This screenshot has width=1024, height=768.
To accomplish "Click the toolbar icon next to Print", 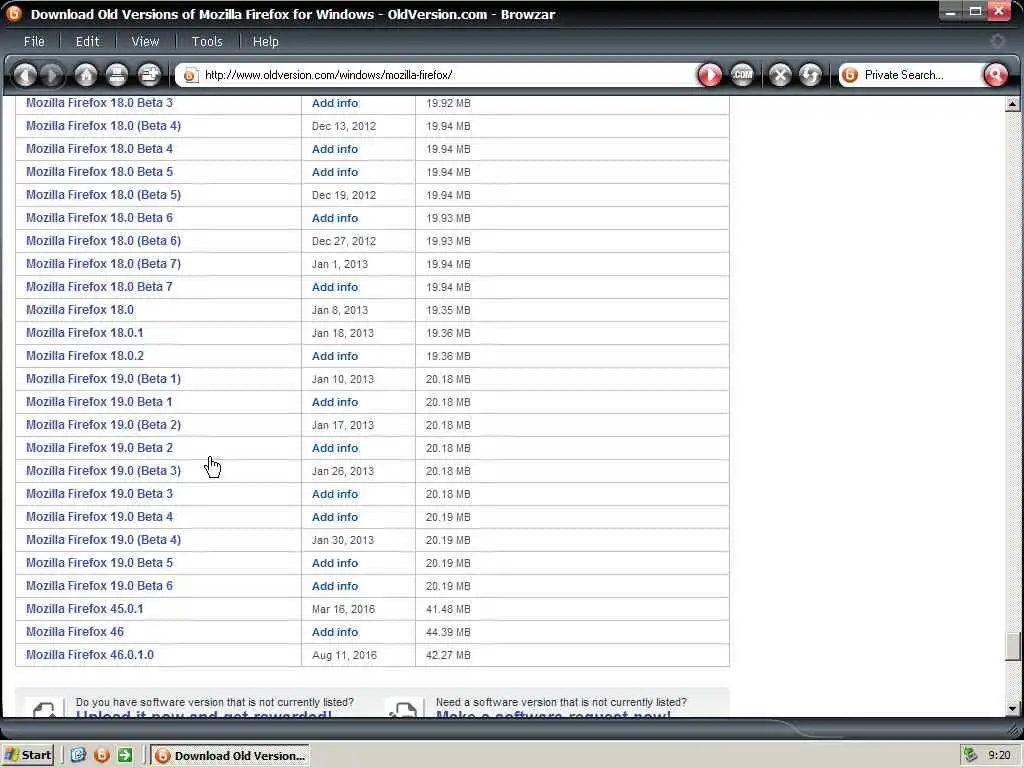I will [150, 75].
